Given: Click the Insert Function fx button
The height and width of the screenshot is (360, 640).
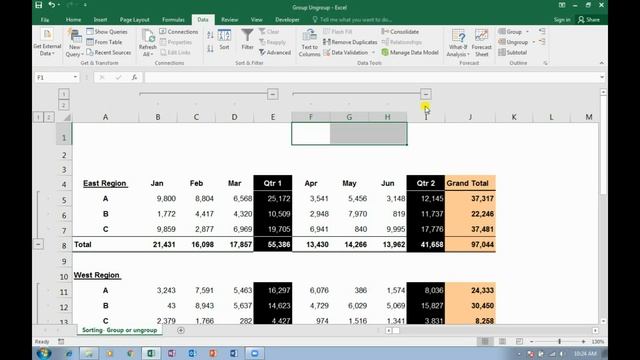Looking at the screenshot, I should pos(134,77).
